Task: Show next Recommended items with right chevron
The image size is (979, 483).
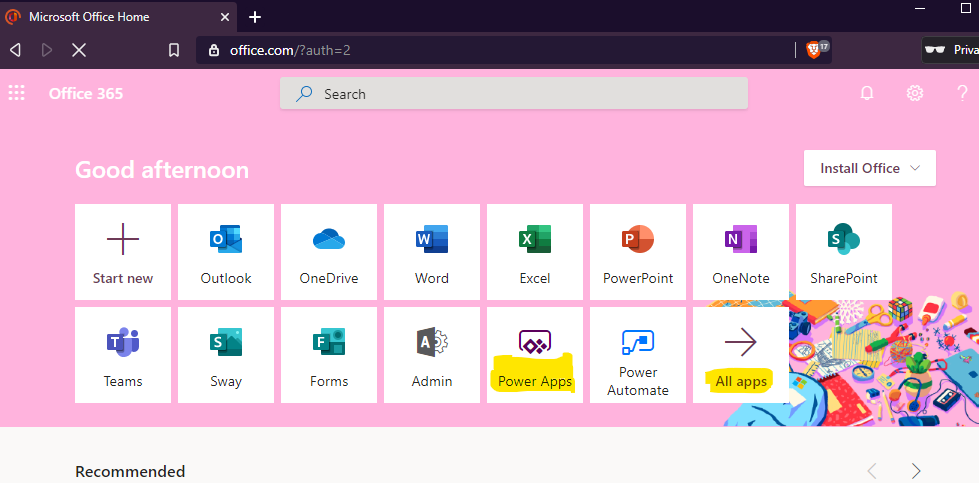Action: (916, 471)
